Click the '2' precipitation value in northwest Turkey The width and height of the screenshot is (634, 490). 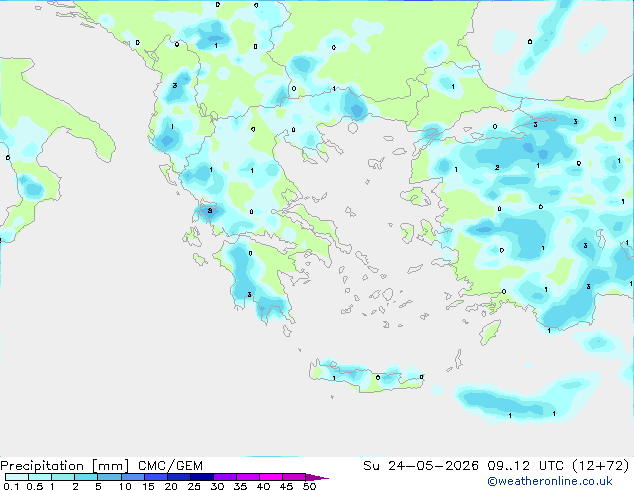pos(497,167)
